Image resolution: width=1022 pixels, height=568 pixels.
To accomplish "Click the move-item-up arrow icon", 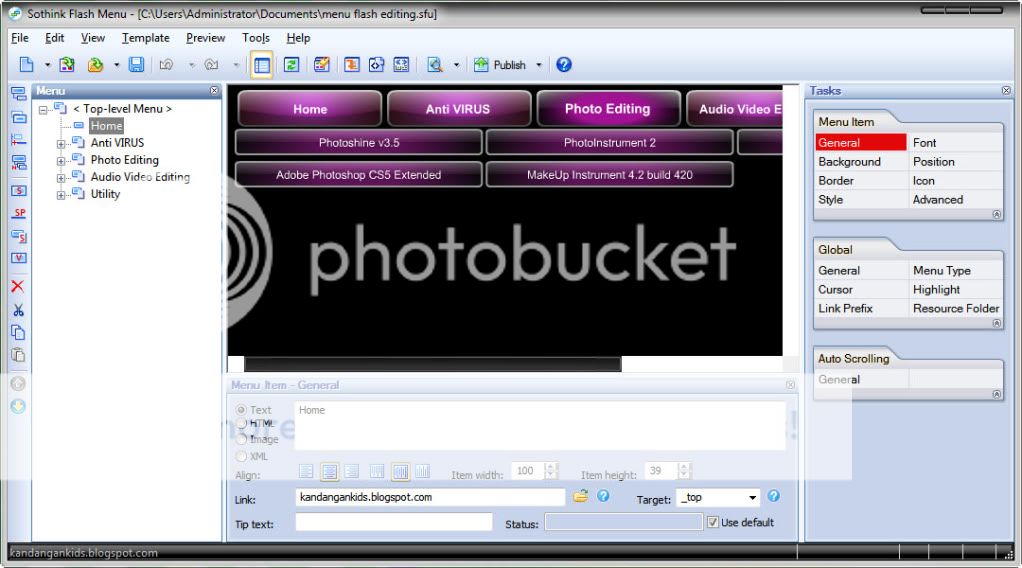I will click(x=18, y=384).
